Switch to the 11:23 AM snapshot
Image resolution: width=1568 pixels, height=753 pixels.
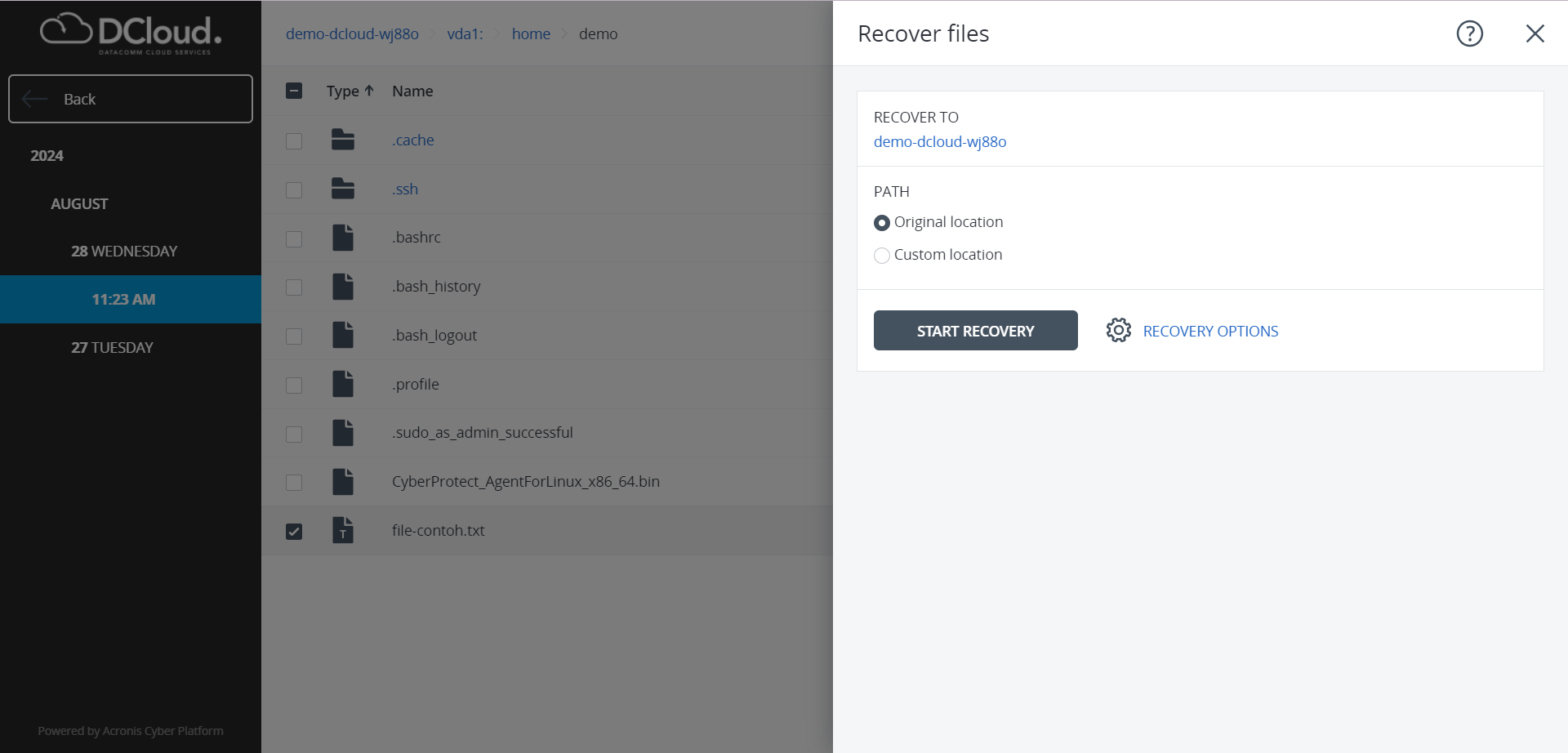(124, 299)
